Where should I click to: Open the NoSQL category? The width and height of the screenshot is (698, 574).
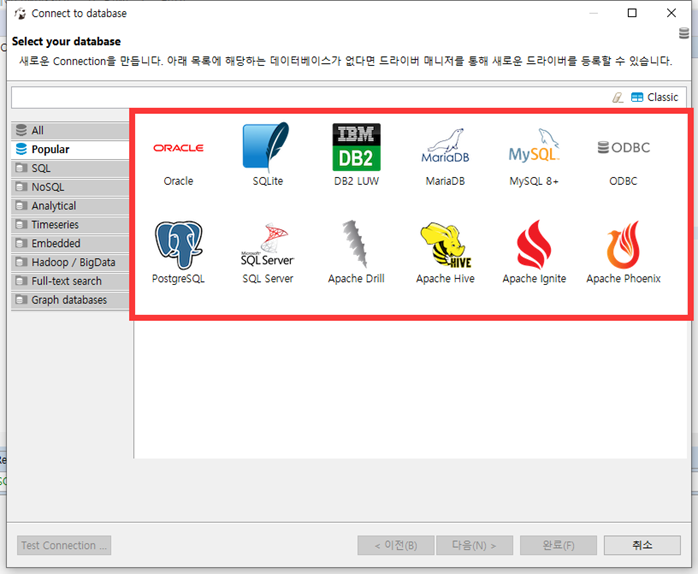click(x=70, y=187)
